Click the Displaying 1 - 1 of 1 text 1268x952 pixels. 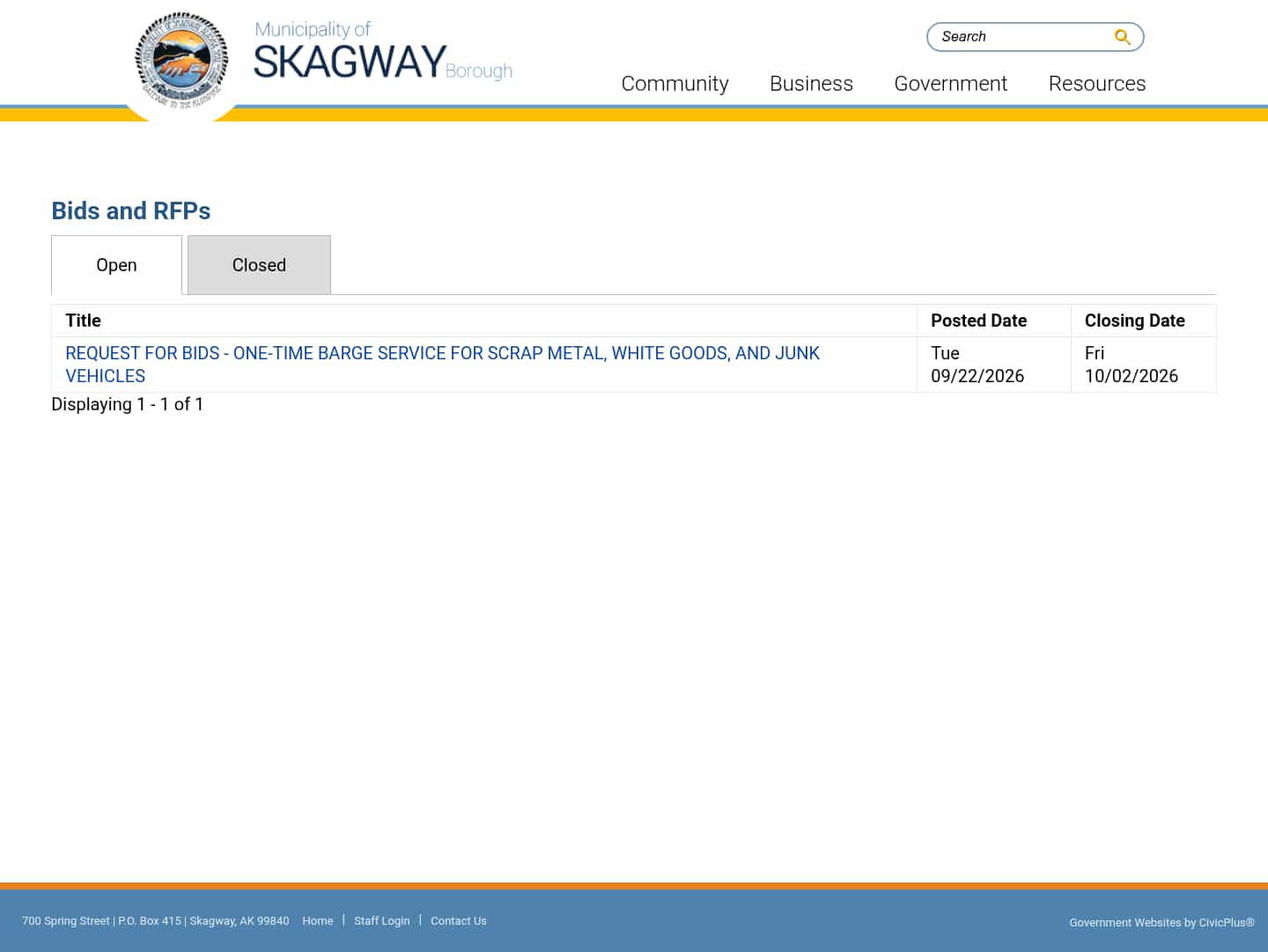pyautogui.click(x=128, y=404)
